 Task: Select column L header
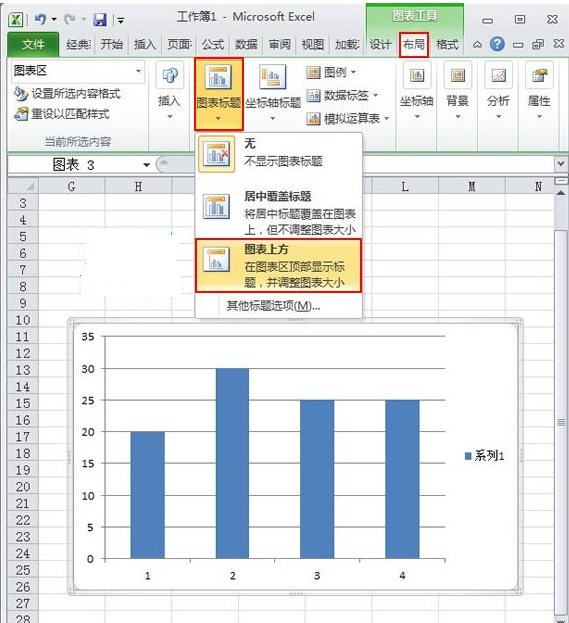pos(405,186)
